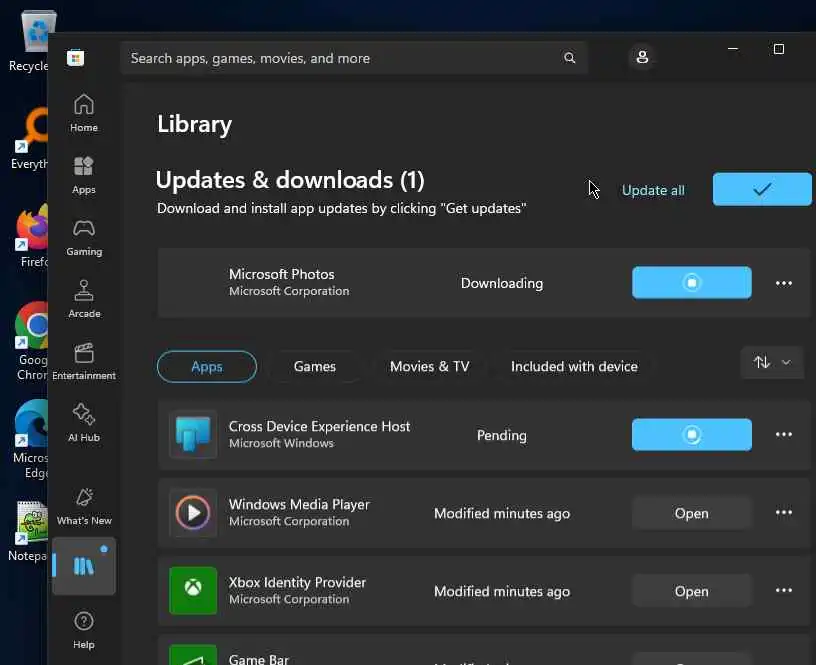Click the search apps, games, movies field

[354, 58]
